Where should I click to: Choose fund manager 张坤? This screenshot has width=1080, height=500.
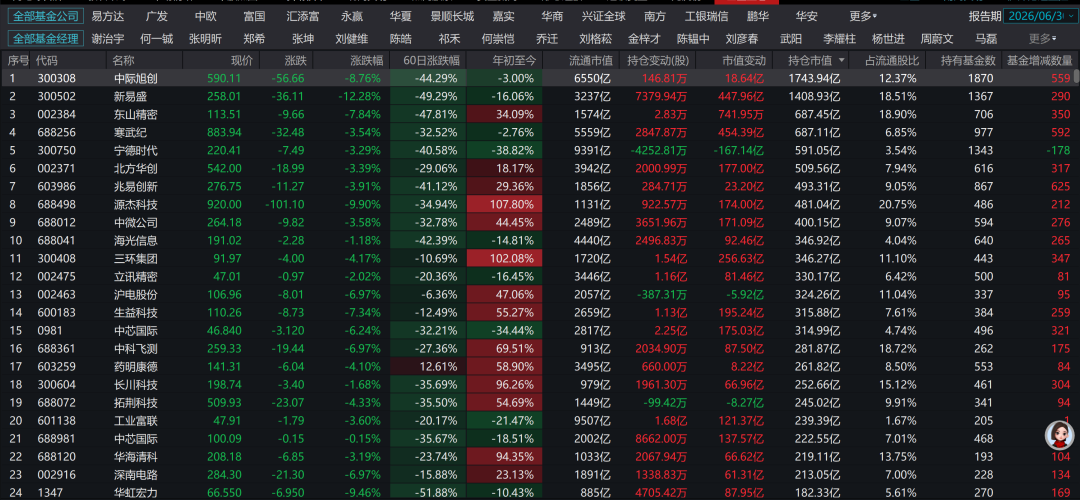coord(303,39)
